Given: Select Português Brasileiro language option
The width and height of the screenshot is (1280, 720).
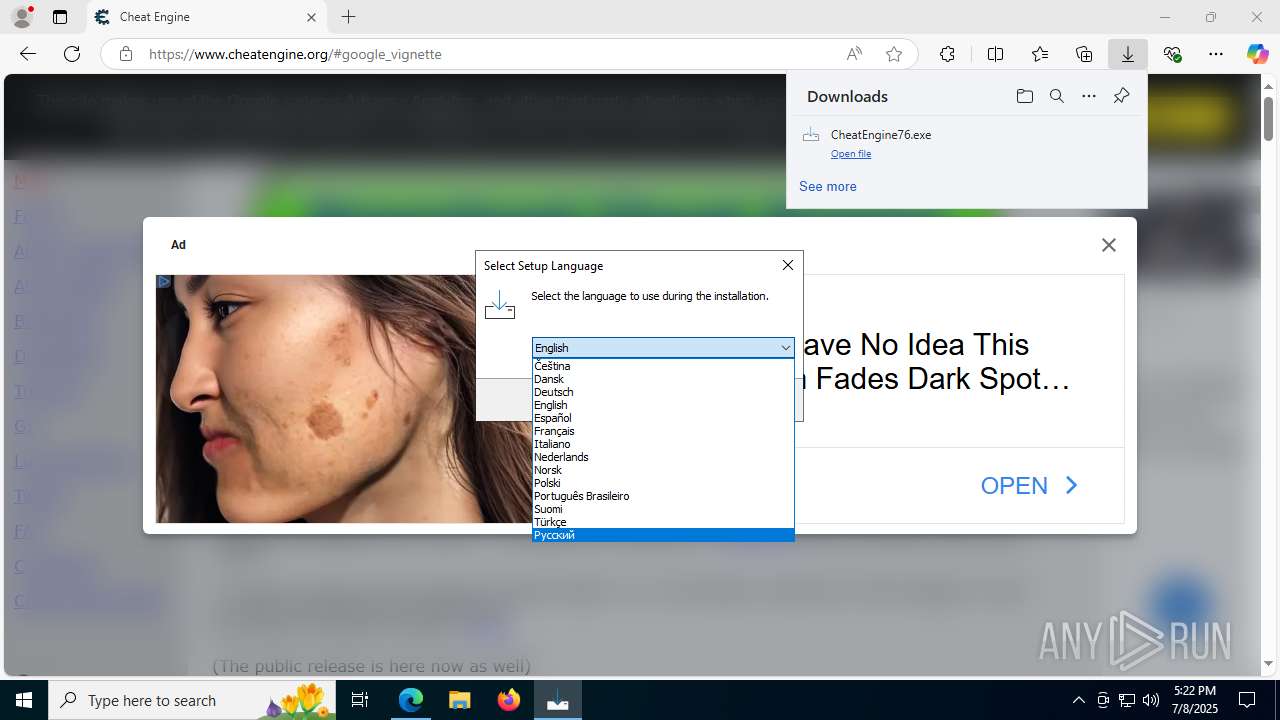Looking at the screenshot, I should tap(663, 496).
